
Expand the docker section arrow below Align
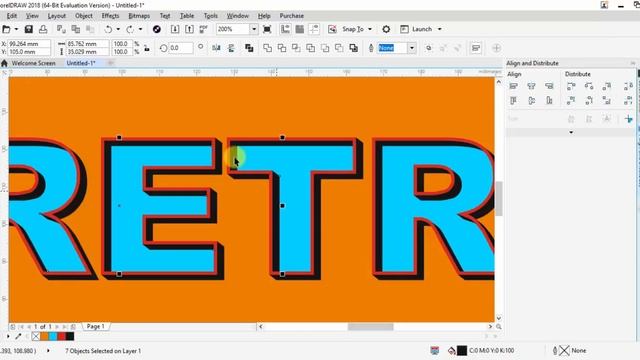click(x=571, y=132)
